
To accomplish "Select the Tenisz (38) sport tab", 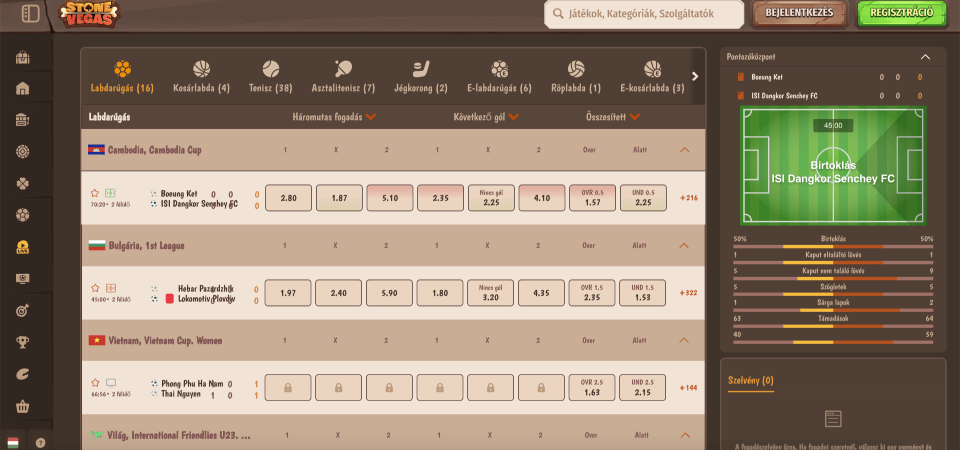I will tap(271, 77).
